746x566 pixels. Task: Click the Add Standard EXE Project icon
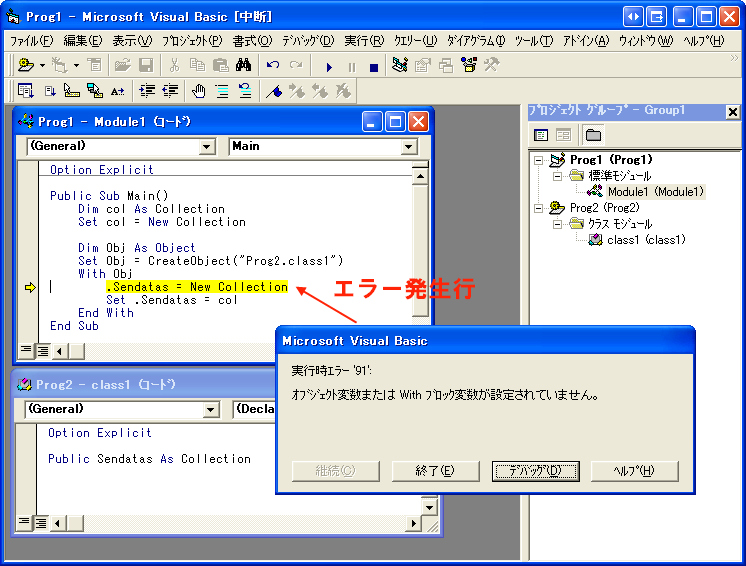pos(26,65)
